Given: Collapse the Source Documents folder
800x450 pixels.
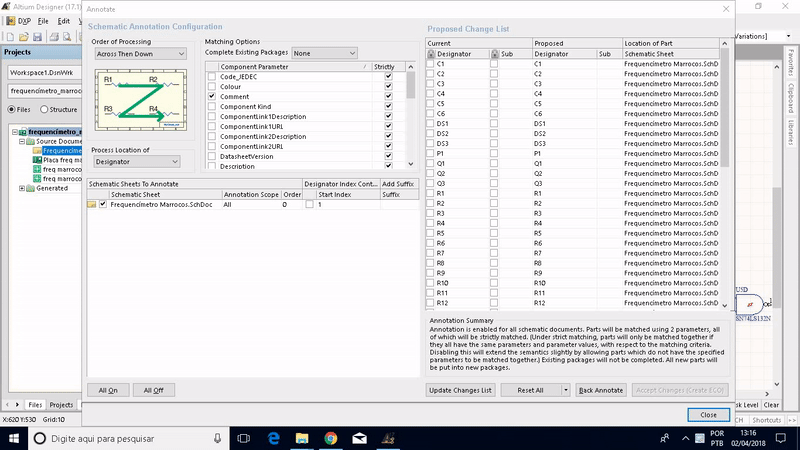Looking at the screenshot, I should [22, 141].
